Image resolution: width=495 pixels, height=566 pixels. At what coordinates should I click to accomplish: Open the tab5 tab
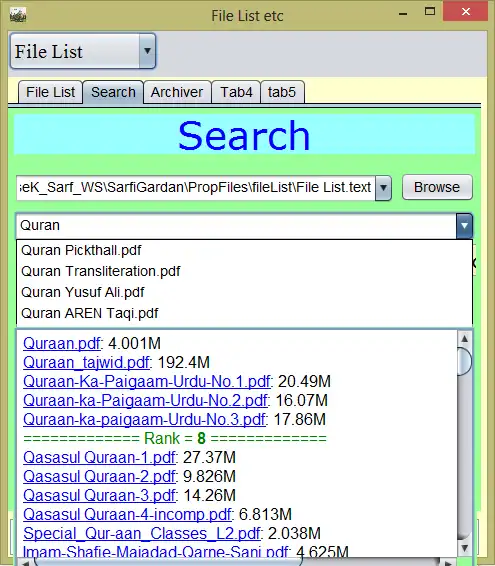282,92
